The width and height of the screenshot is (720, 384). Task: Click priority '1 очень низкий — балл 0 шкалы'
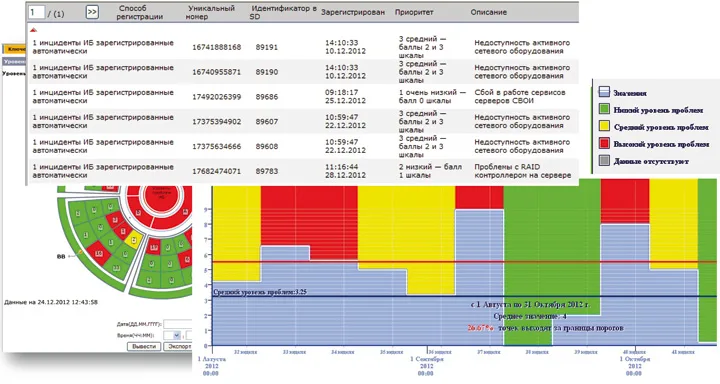coord(432,96)
